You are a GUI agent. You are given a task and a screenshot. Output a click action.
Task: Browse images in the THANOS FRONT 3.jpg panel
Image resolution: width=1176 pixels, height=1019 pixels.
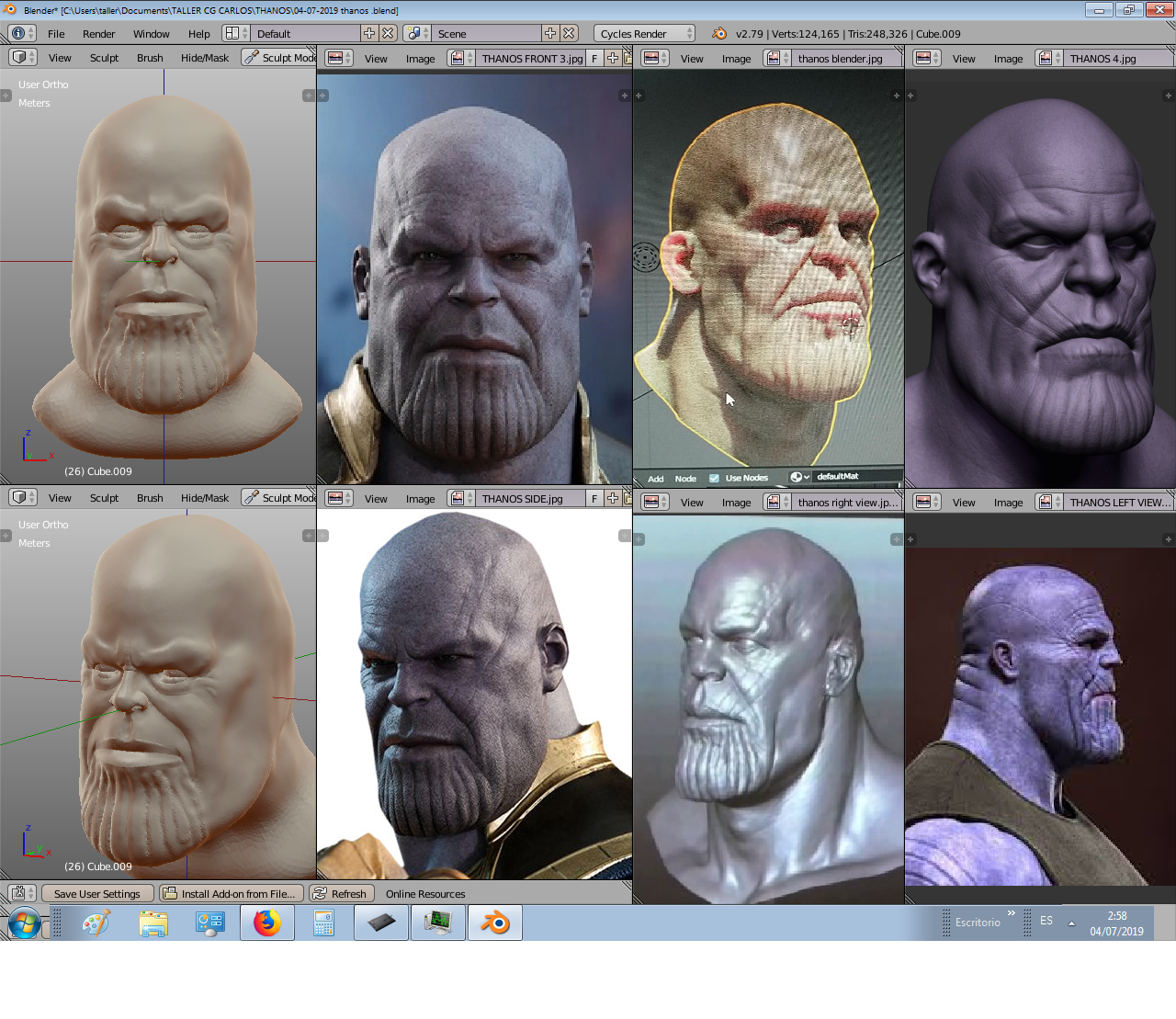click(x=461, y=58)
